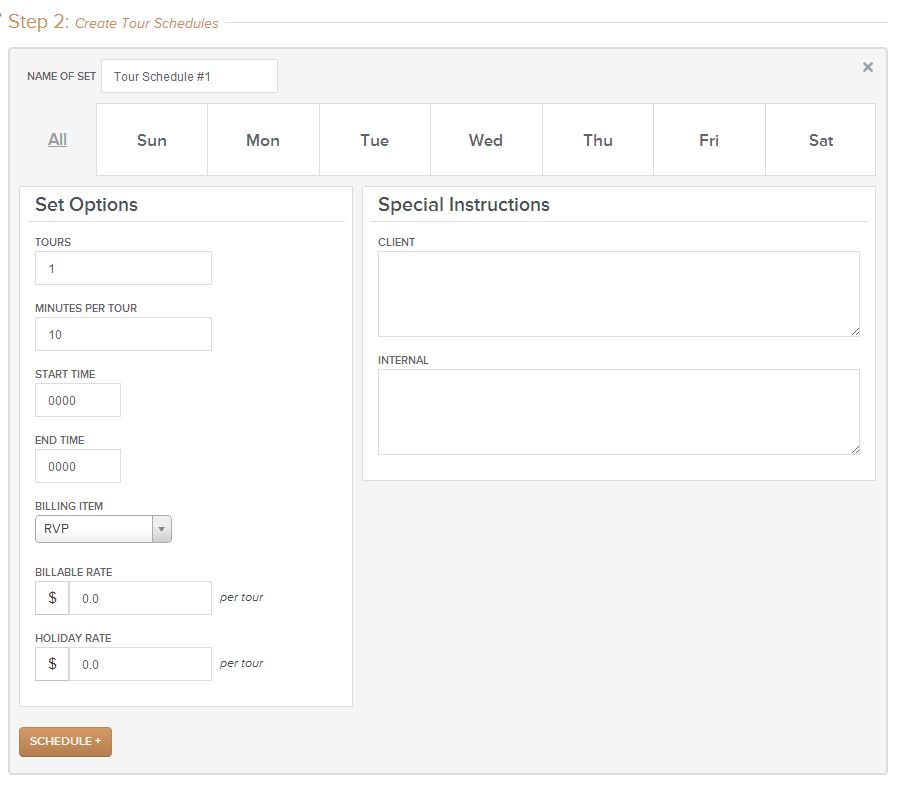Click the Tours number field
The image size is (900, 785).
(x=123, y=268)
